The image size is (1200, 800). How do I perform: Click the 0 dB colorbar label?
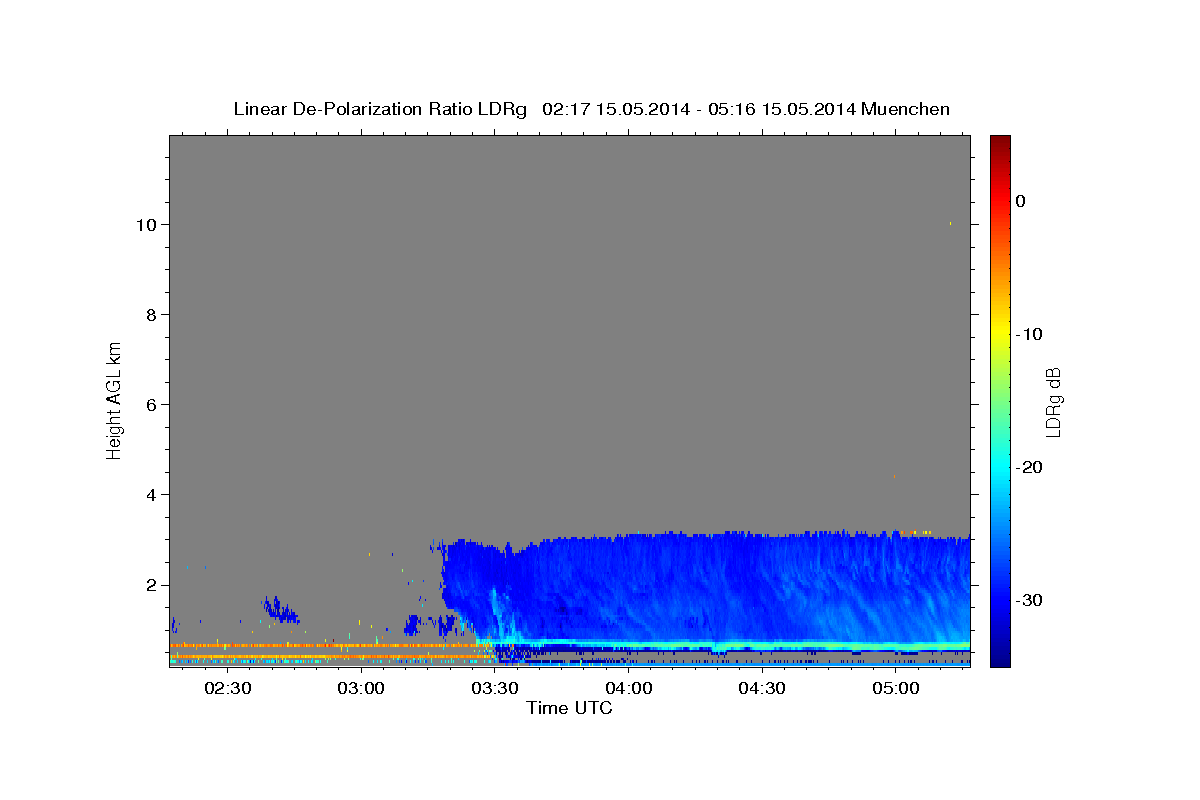pos(1021,201)
